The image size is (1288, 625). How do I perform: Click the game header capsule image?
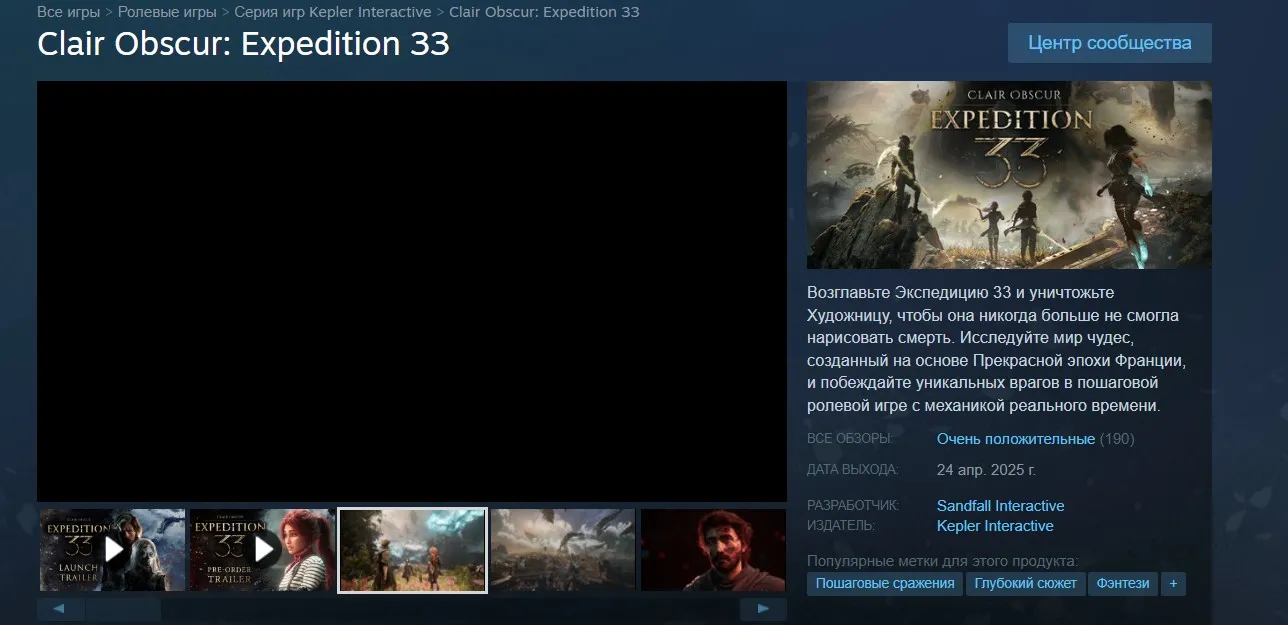(x=1009, y=175)
